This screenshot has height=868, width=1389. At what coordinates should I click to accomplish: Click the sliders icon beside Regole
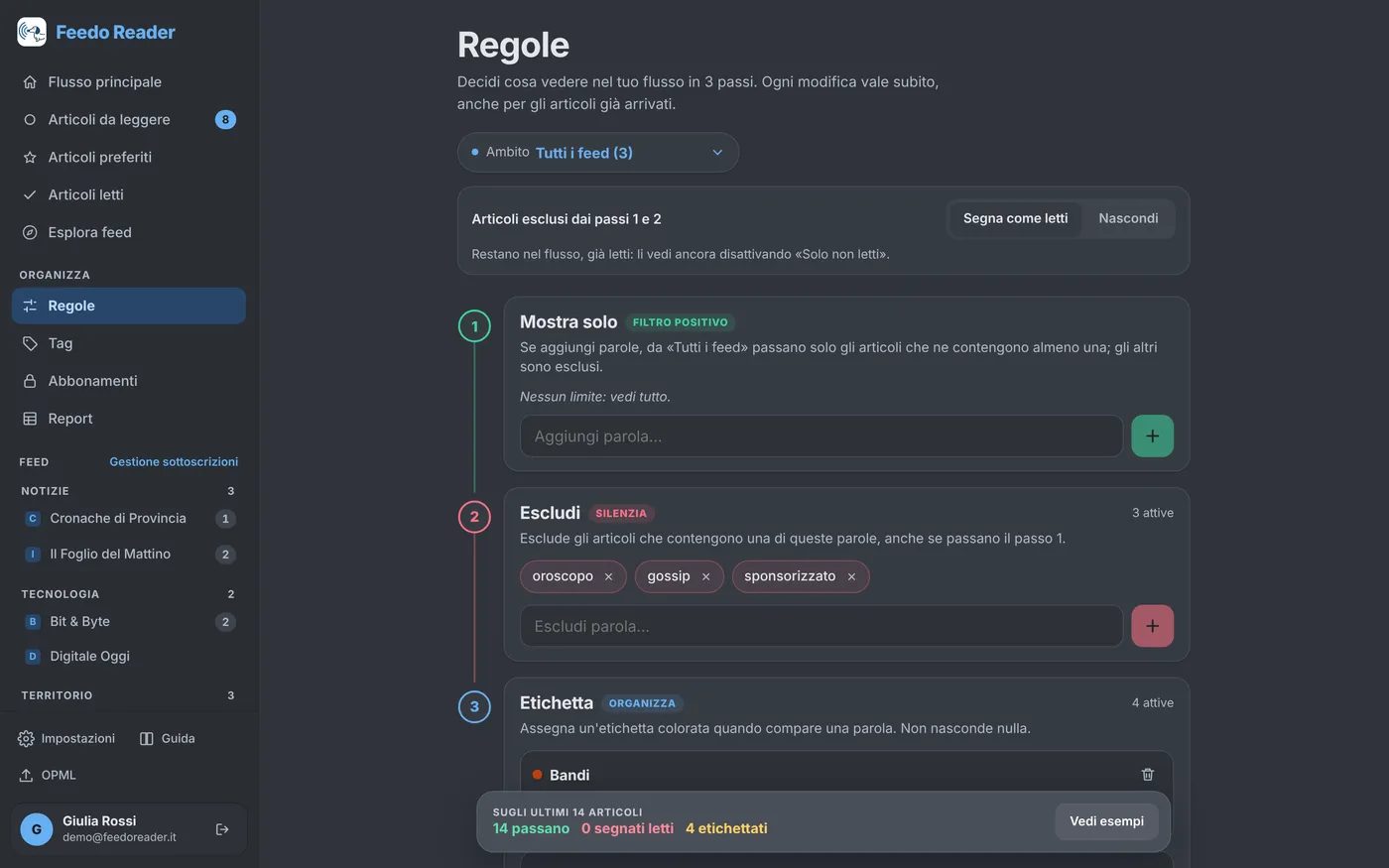pyautogui.click(x=30, y=306)
